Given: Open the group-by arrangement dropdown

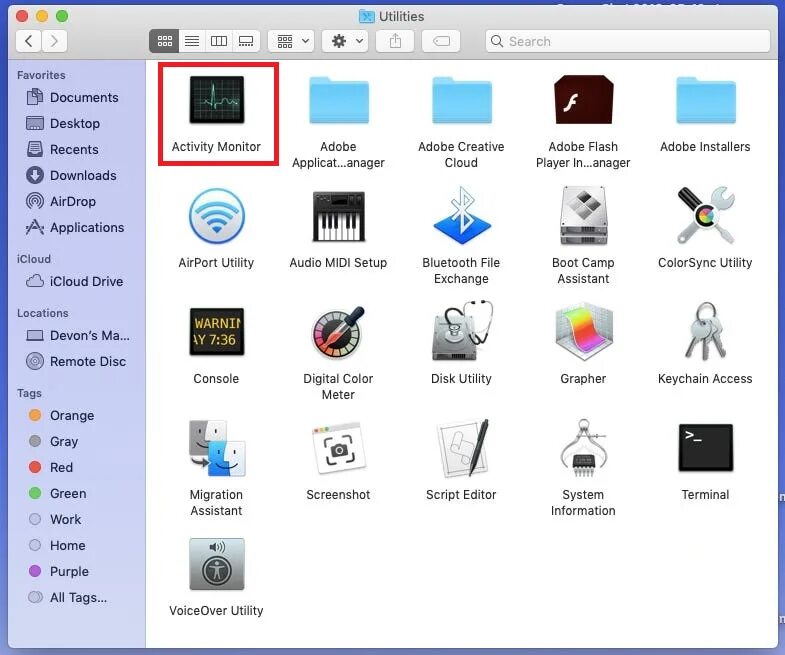Looking at the screenshot, I should (x=292, y=41).
